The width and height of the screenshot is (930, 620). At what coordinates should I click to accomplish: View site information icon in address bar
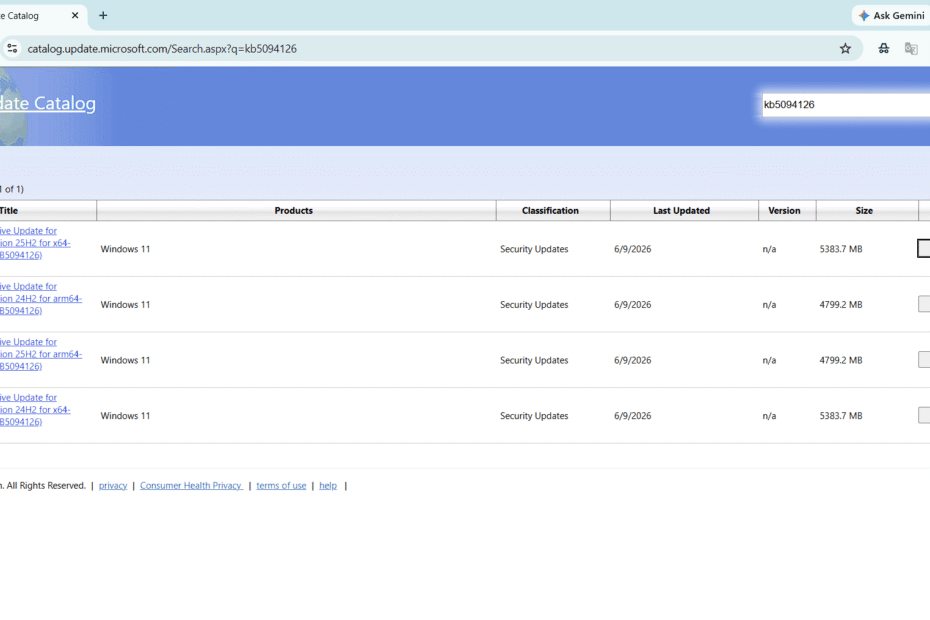pos(12,49)
